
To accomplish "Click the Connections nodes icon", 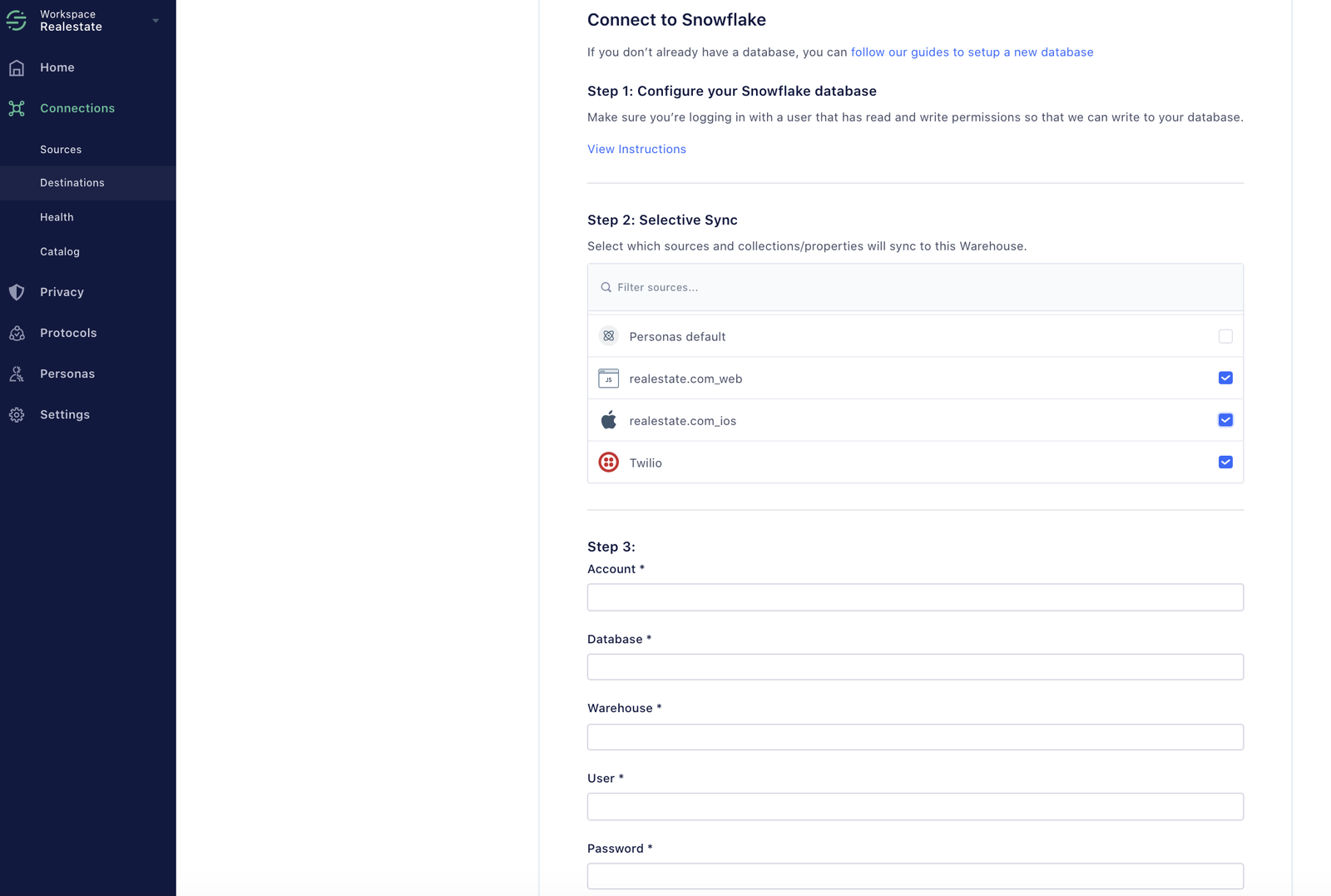I will [17, 108].
